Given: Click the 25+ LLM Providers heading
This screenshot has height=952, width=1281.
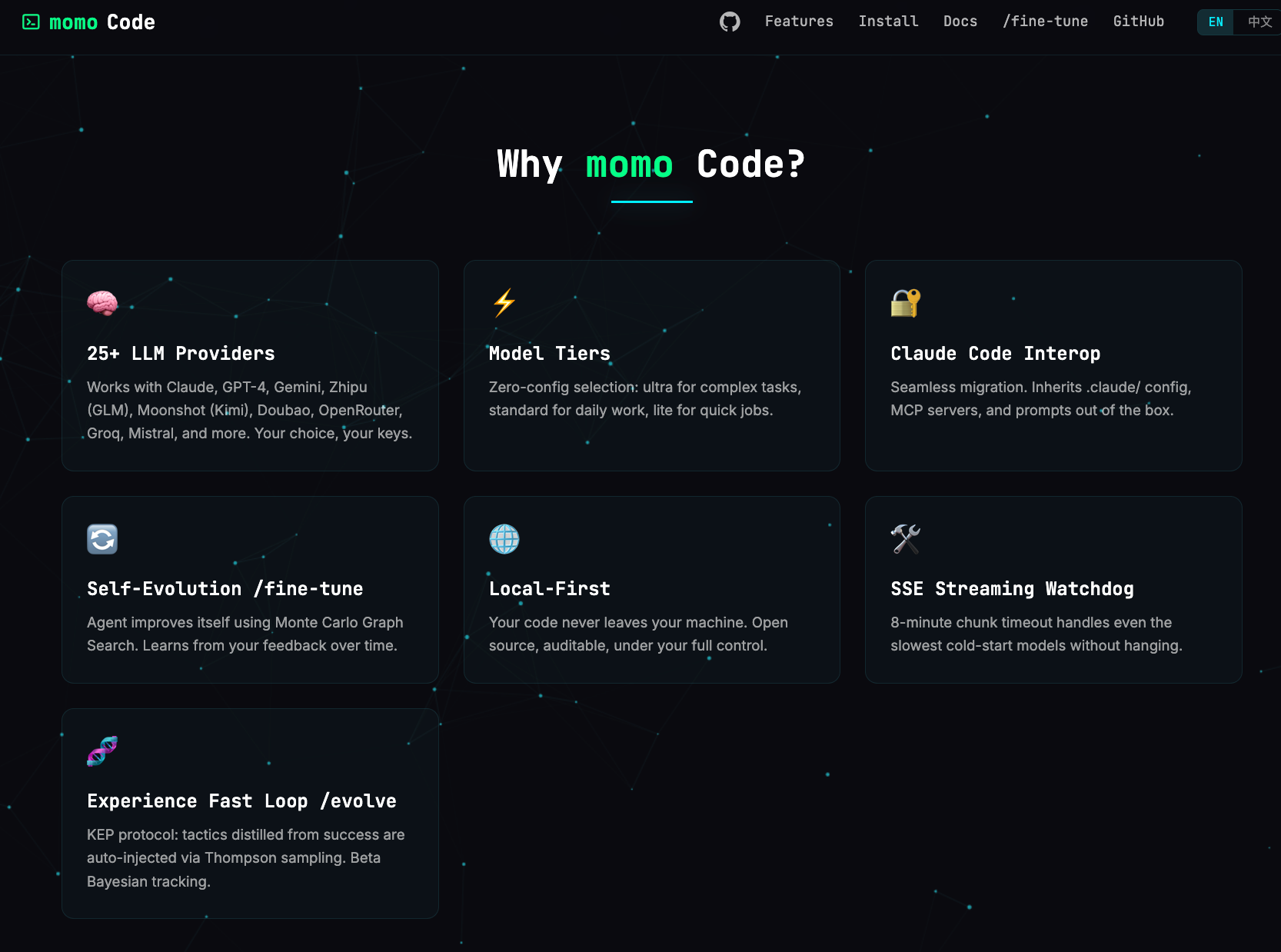Looking at the screenshot, I should coord(181,354).
